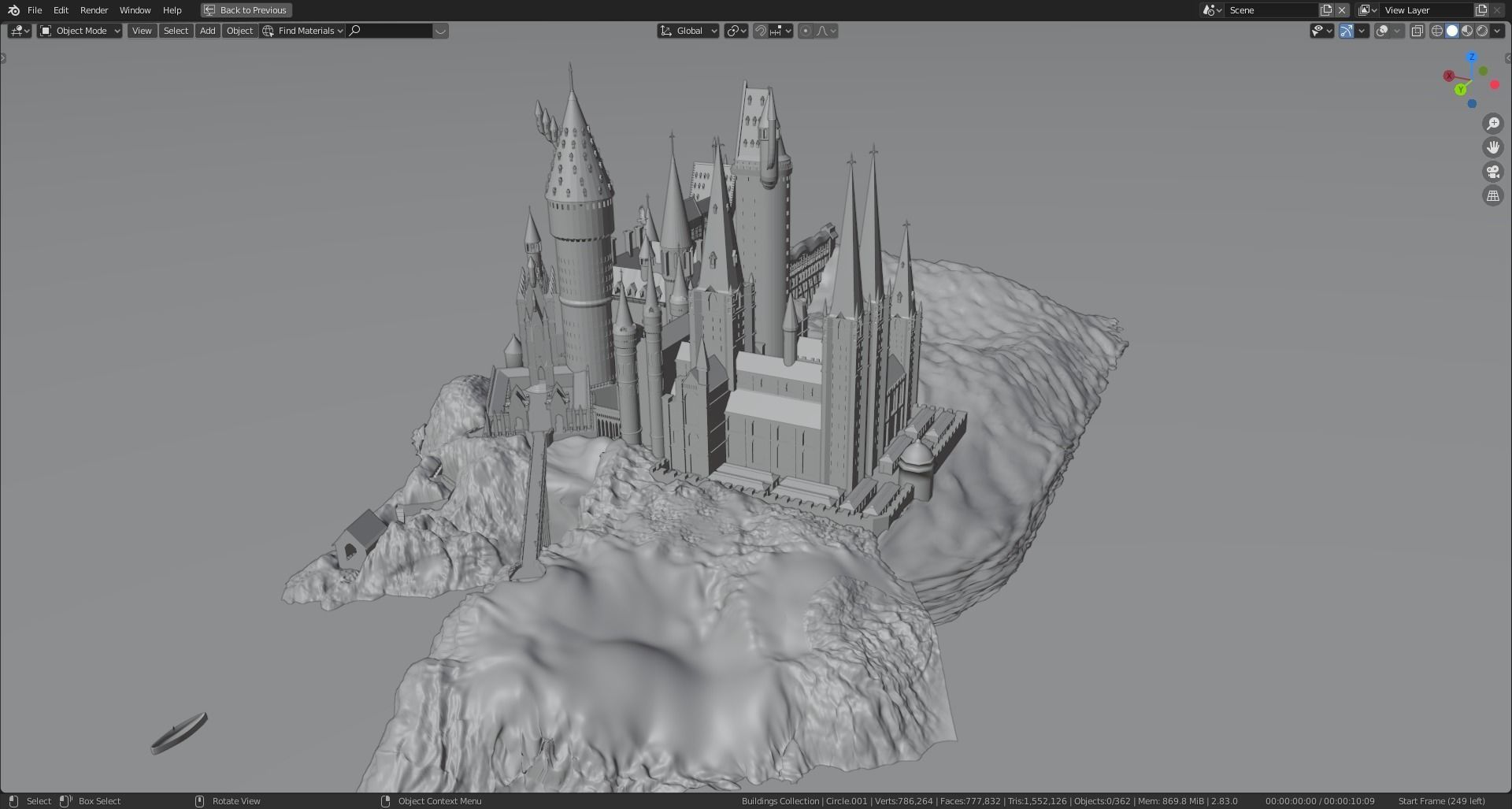Switch to solid viewport shading
1512x809 pixels.
[x=1452, y=31]
